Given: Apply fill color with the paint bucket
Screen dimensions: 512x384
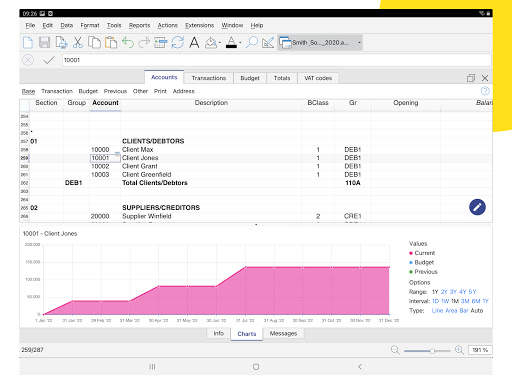Looking at the screenshot, I should click(211, 43).
